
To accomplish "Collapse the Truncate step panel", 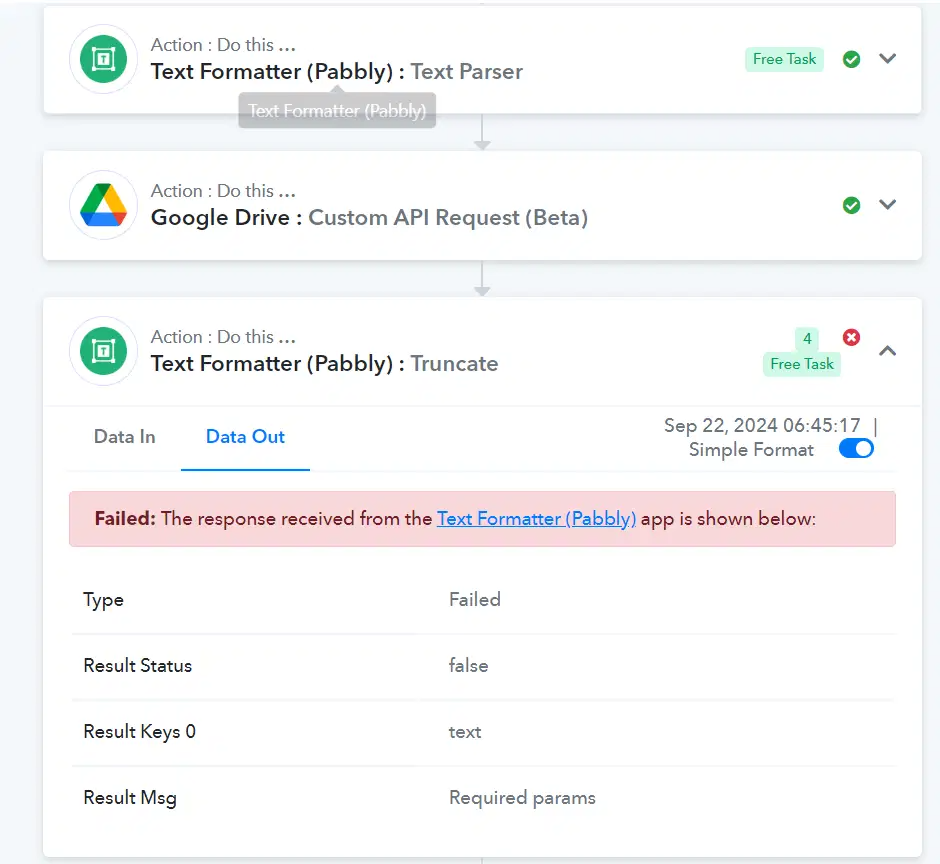I will [x=887, y=351].
